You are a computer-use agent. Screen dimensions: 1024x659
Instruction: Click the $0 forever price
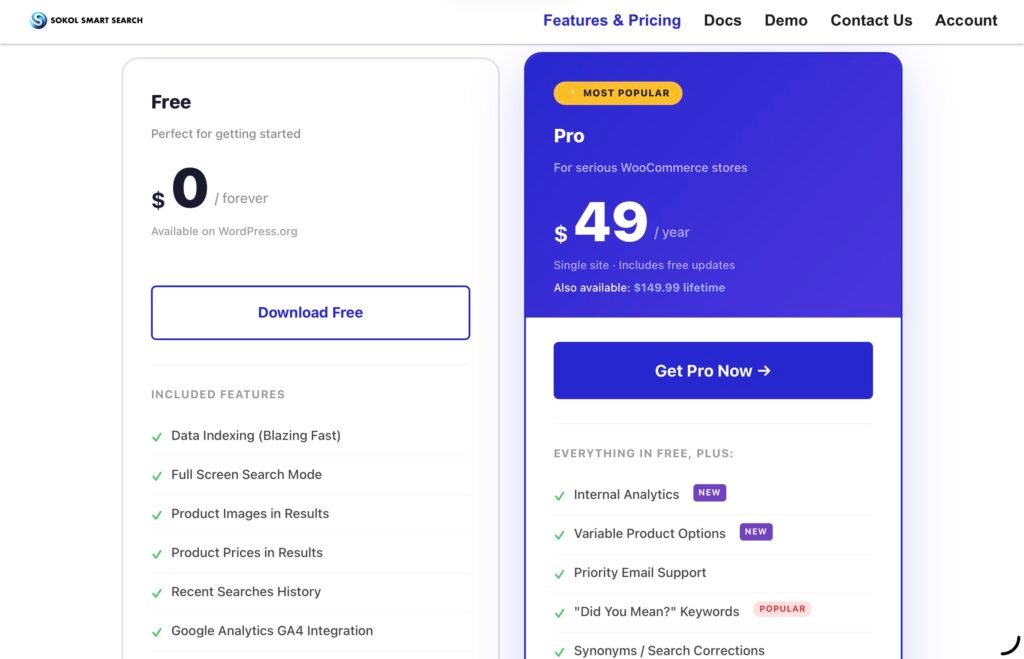click(x=210, y=189)
